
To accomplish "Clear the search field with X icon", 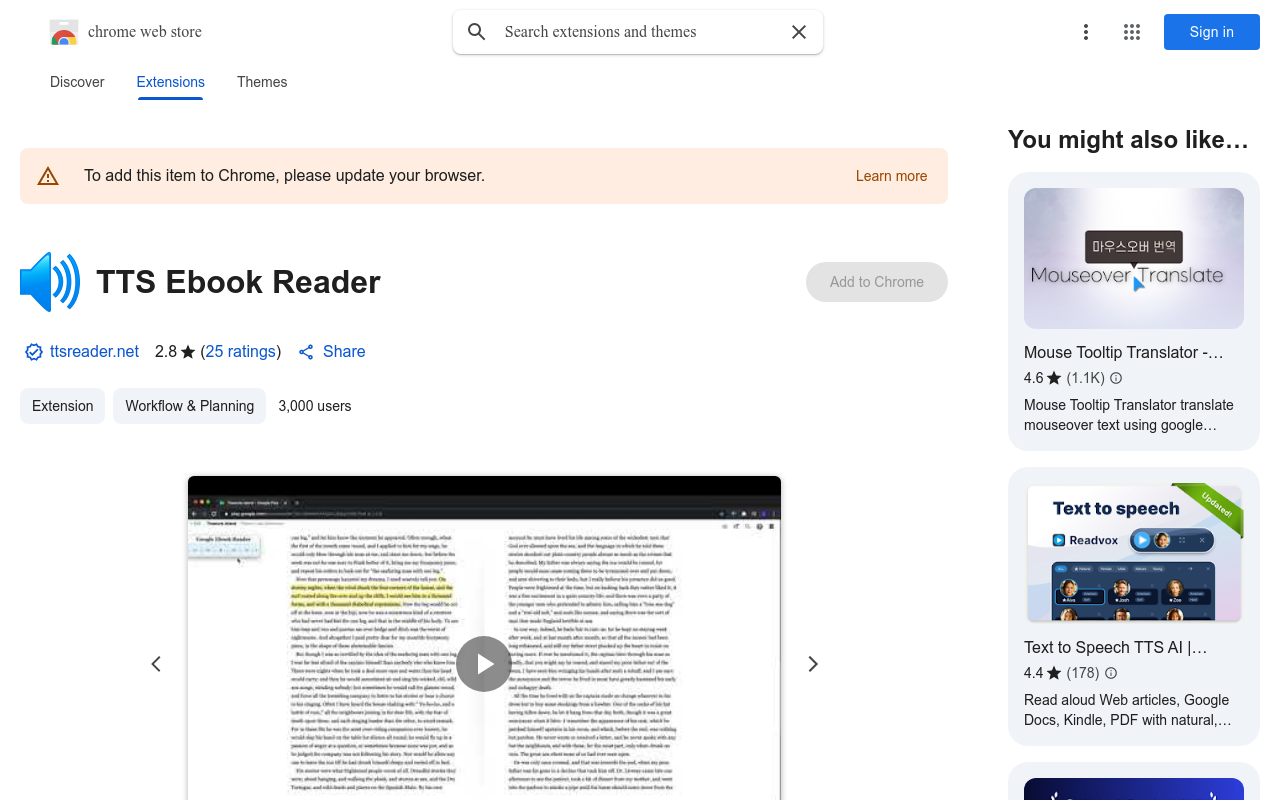I will point(799,32).
